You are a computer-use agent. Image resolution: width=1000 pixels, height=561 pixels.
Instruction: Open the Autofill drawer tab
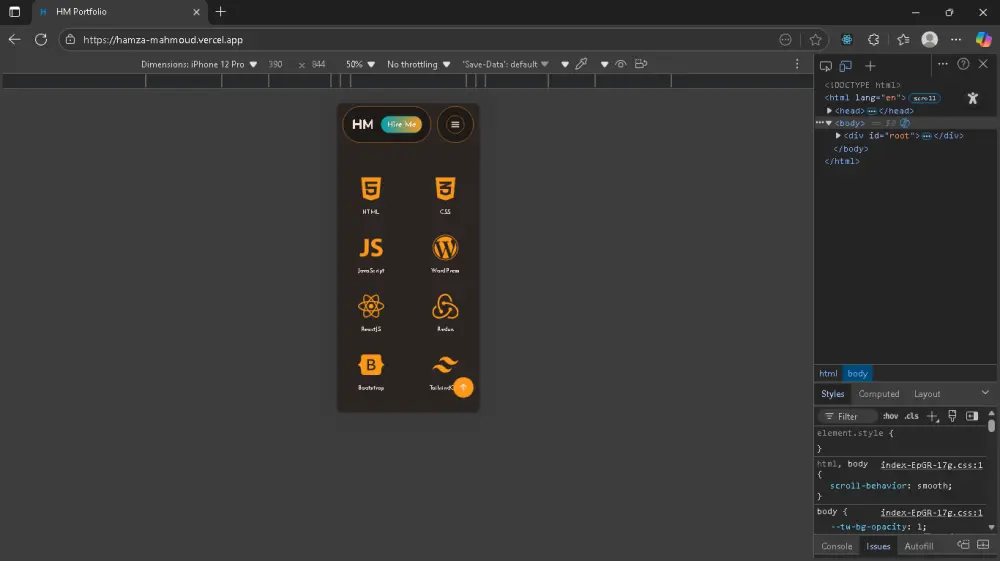(918, 546)
